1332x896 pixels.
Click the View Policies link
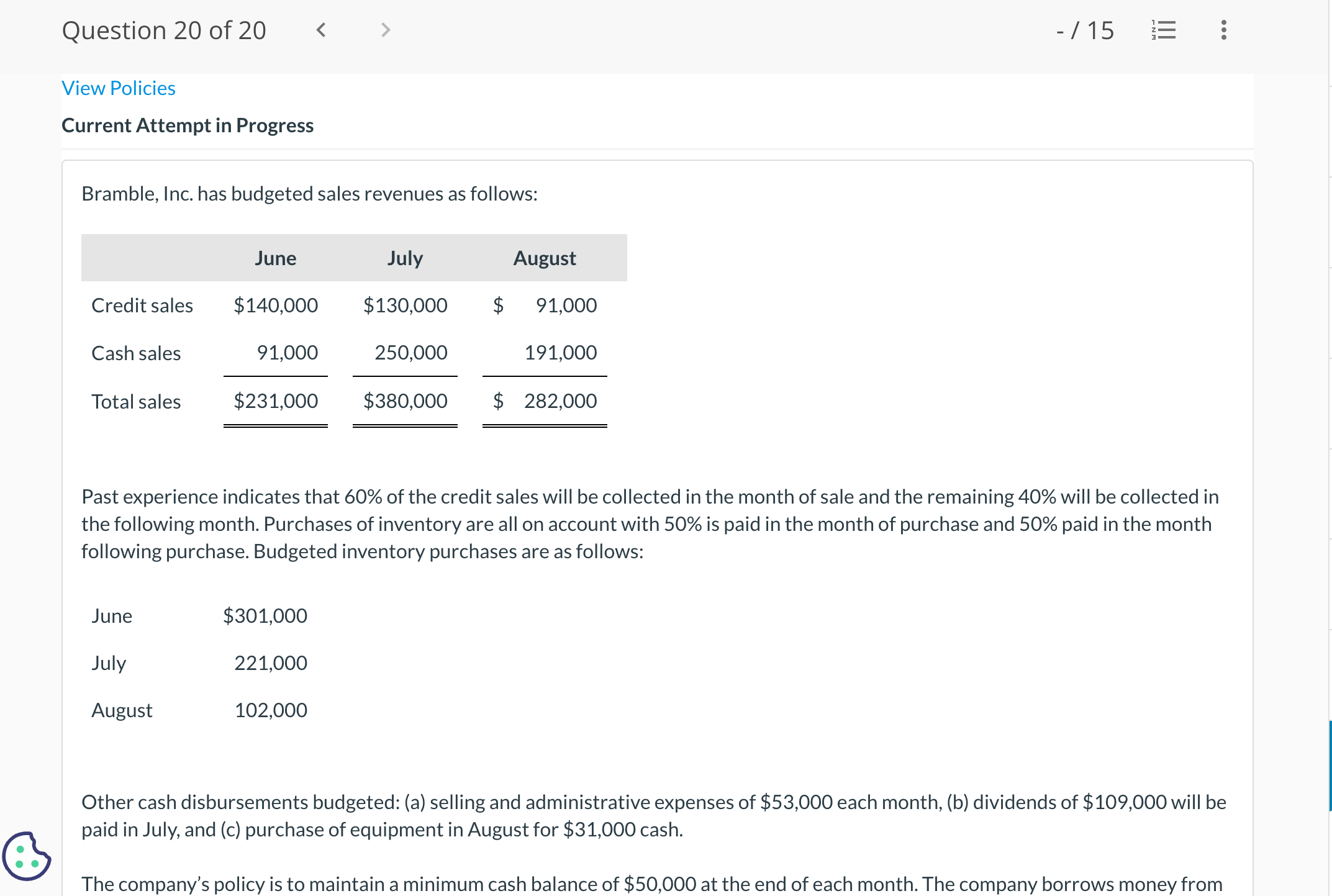(119, 88)
